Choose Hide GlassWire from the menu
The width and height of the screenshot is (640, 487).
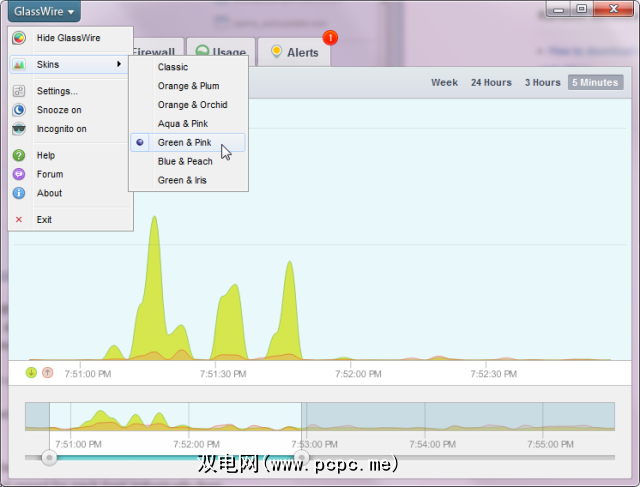coord(69,38)
